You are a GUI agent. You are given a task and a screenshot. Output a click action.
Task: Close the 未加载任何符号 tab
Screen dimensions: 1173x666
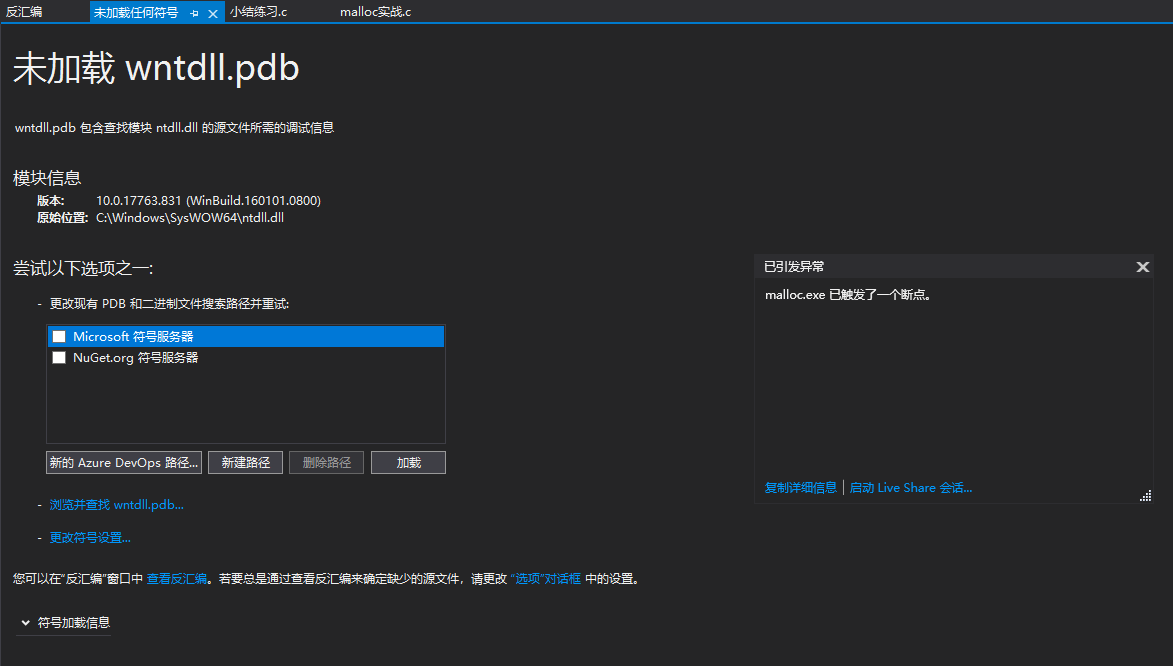pyautogui.click(x=213, y=13)
